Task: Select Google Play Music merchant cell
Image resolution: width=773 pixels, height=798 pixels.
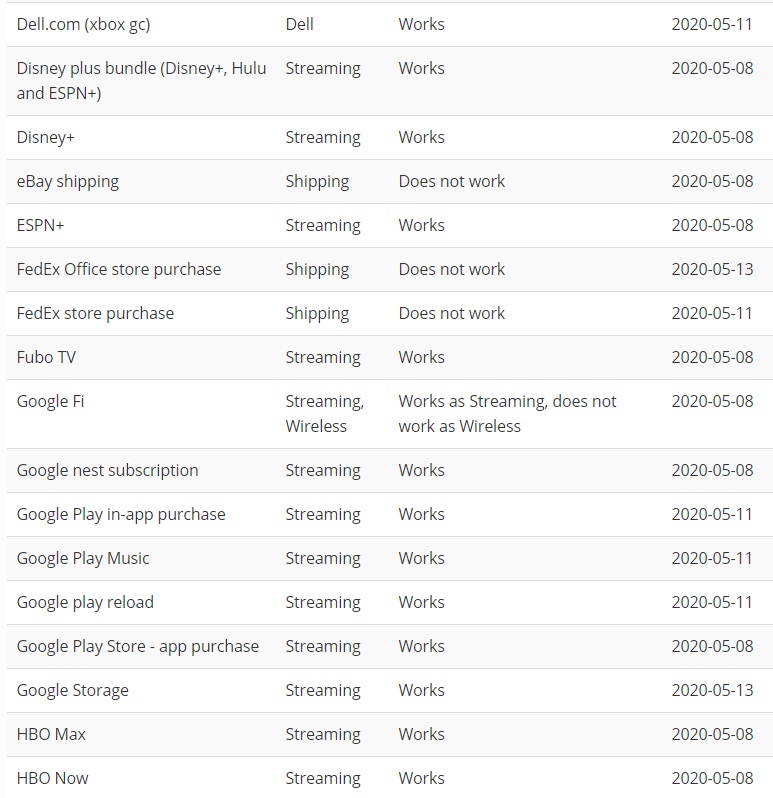Action: 83,559
